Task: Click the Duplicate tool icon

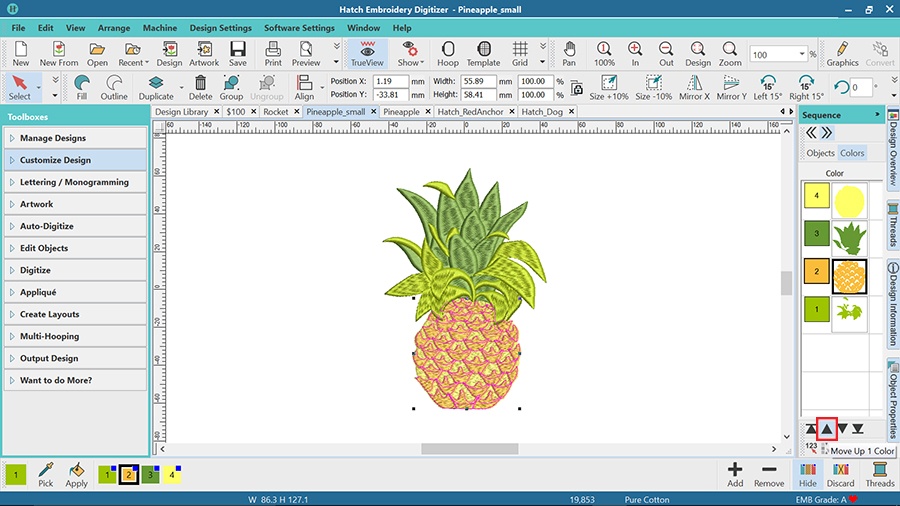Action: click(x=156, y=88)
